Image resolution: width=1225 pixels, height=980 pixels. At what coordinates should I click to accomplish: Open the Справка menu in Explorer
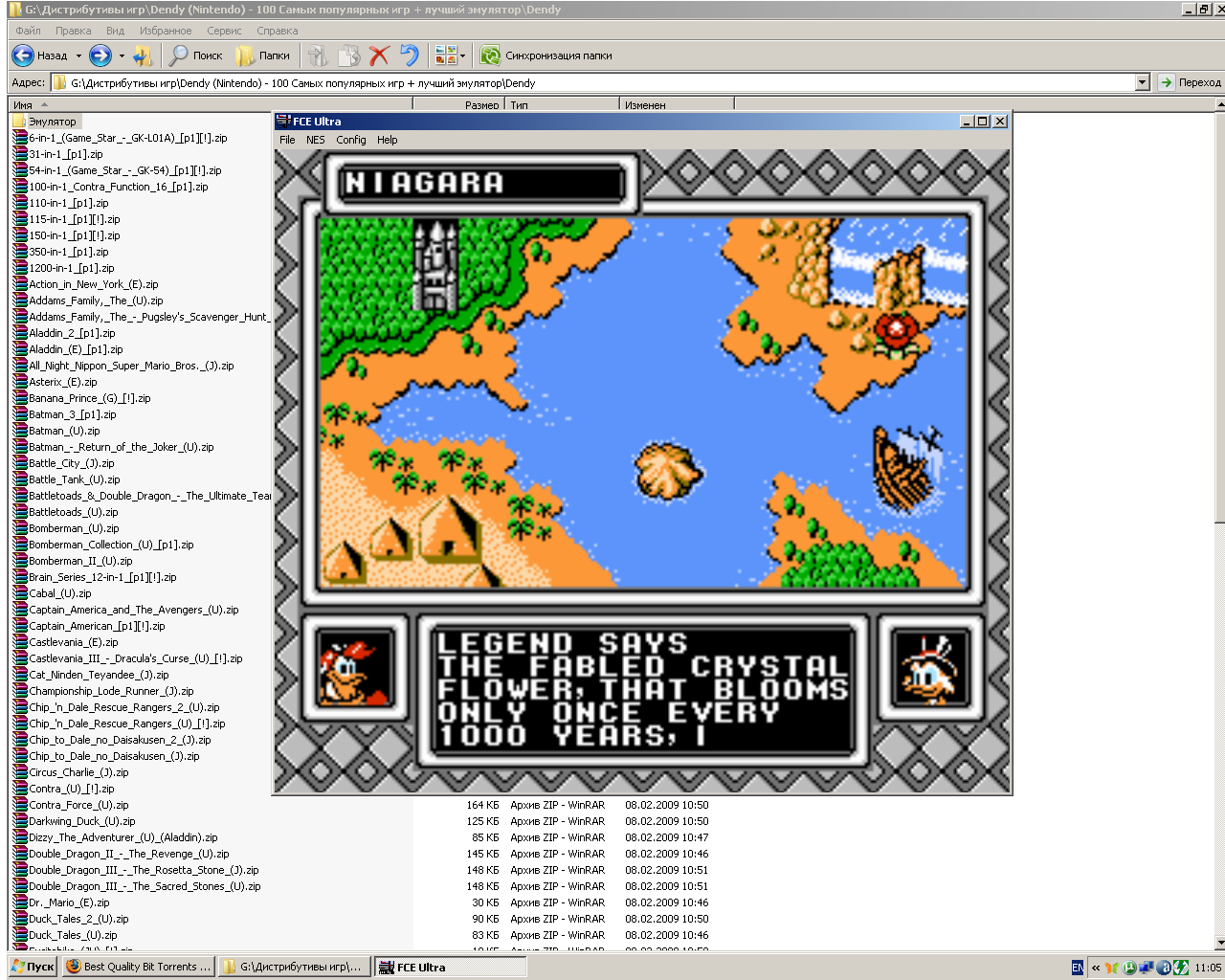click(x=278, y=31)
